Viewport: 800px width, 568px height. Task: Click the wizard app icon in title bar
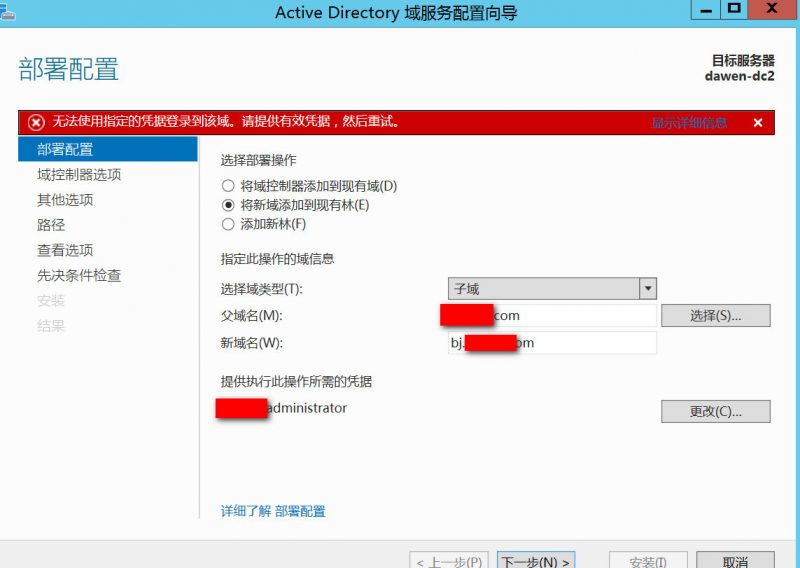click(x=7, y=11)
